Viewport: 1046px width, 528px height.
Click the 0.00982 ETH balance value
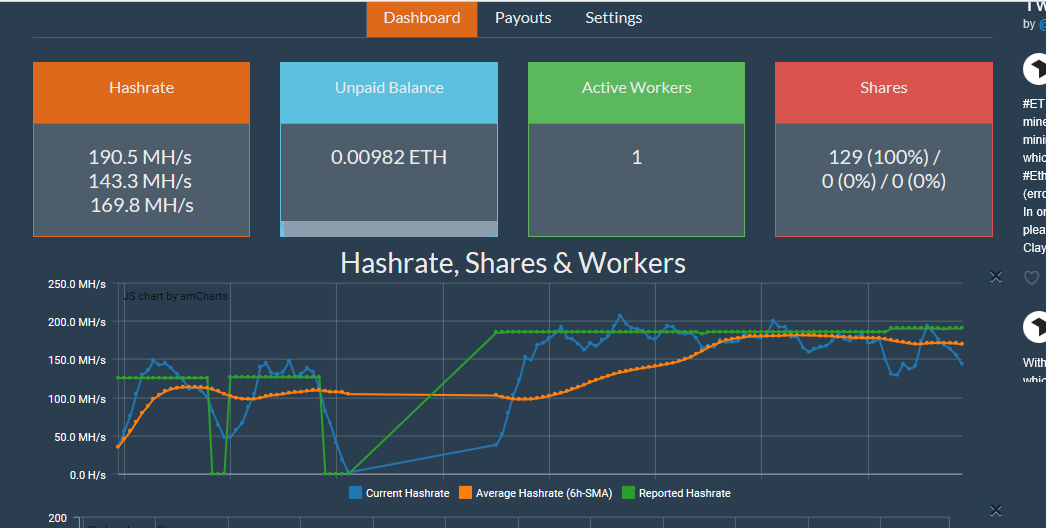click(389, 157)
